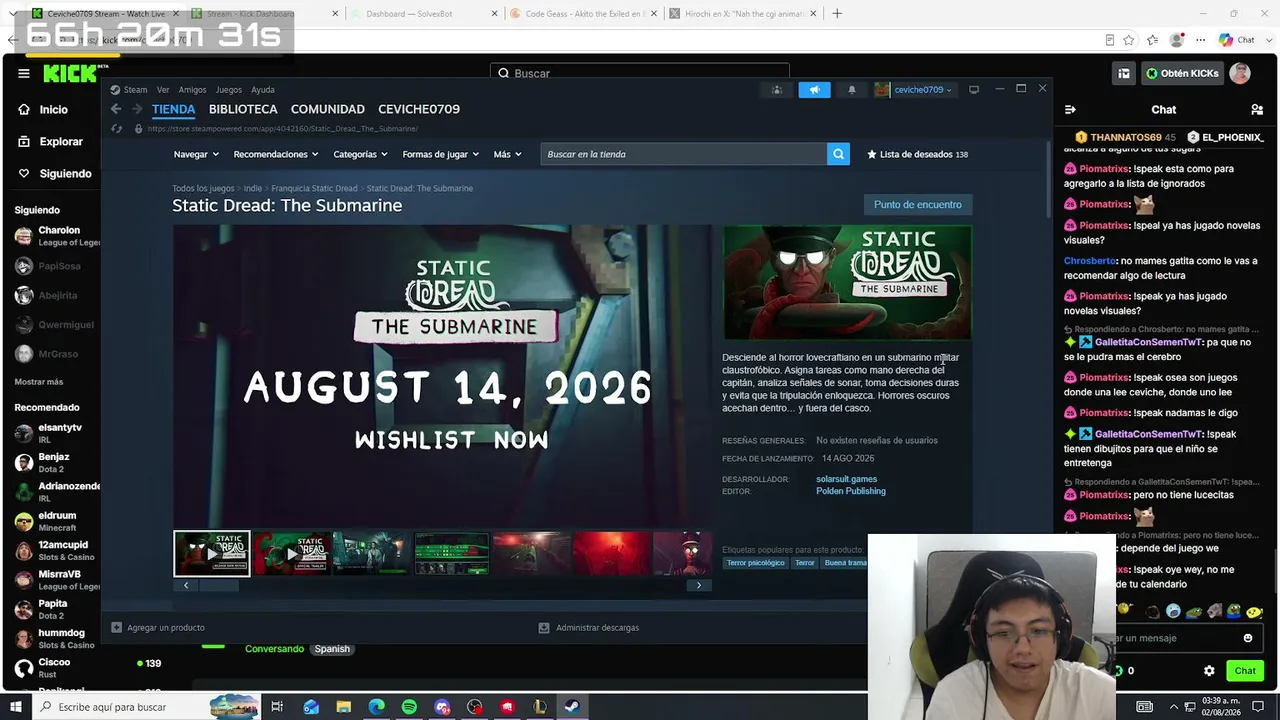Screen dimensions: 1280x720
Task: Click the Franquicia Static Dread breadcrumb
Action: click(x=314, y=188)
